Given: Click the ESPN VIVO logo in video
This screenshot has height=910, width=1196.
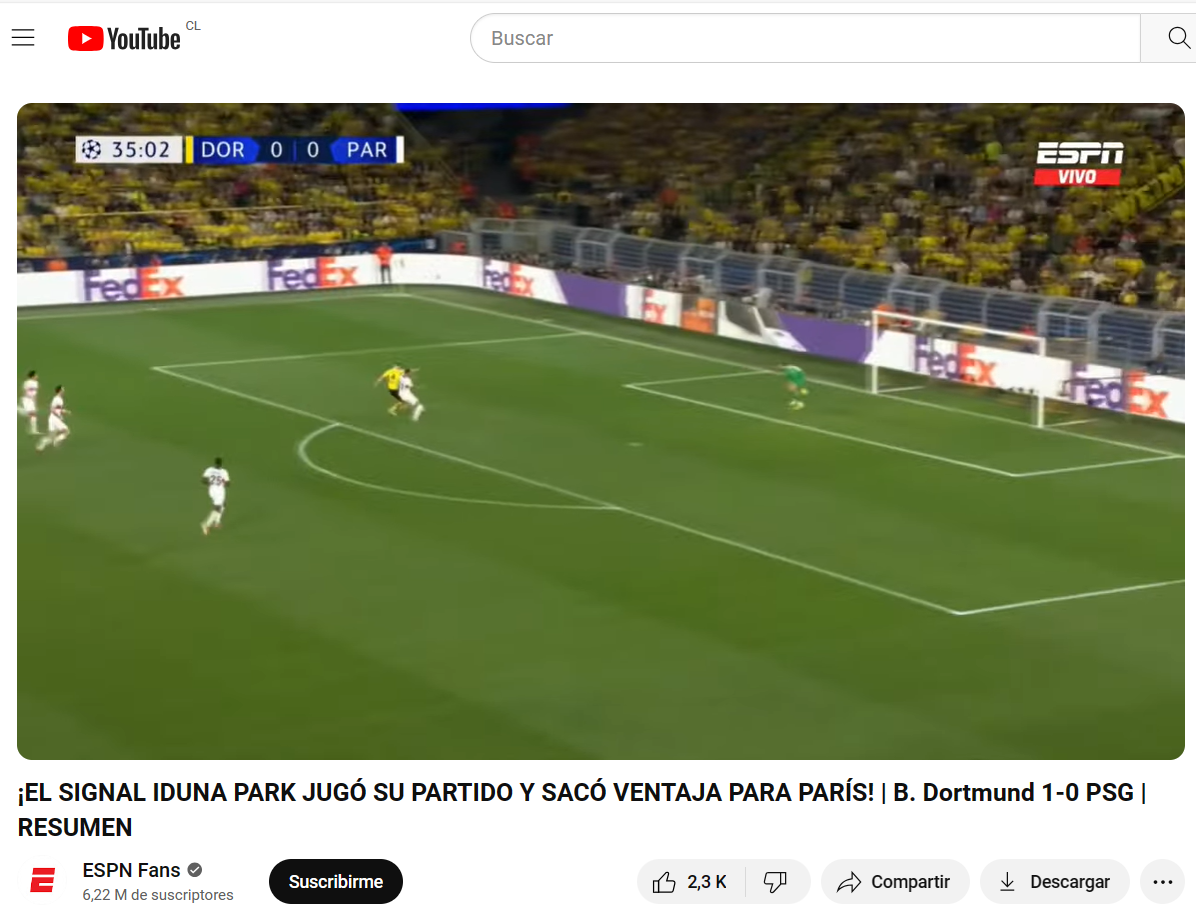Looking at the screenshot, I should (1079, 163).
